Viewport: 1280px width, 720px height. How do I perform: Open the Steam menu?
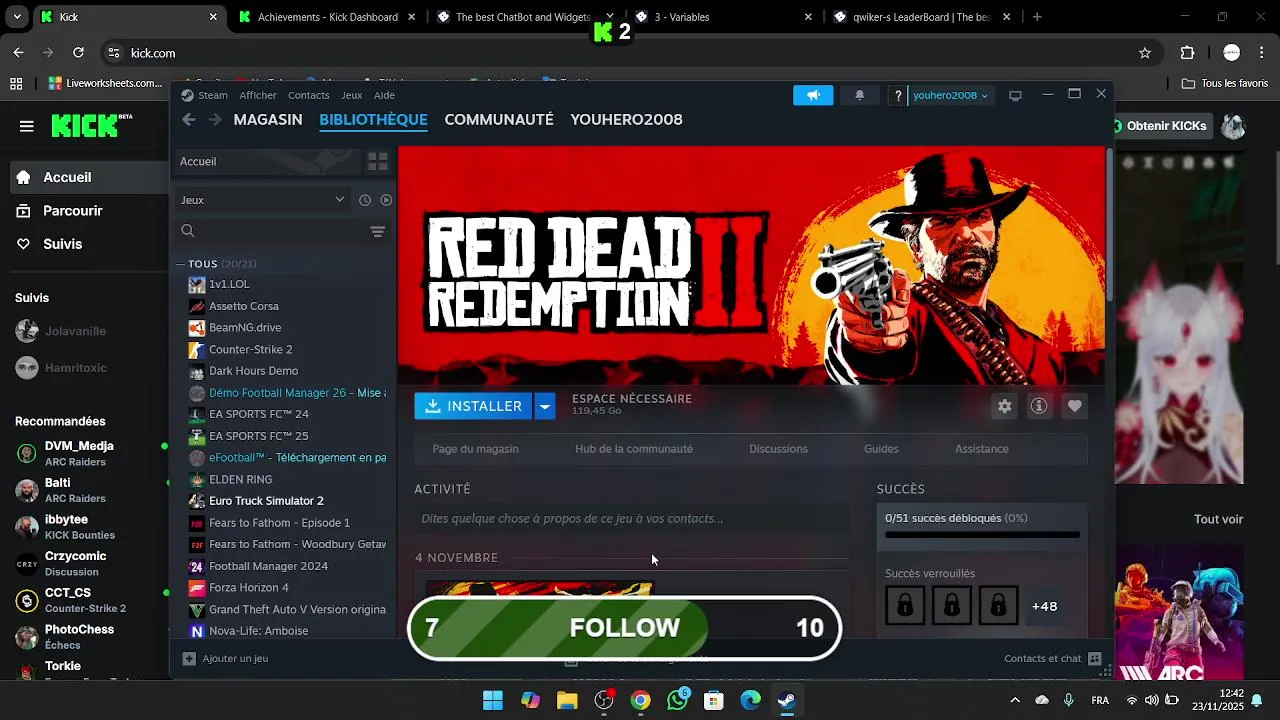212,95
